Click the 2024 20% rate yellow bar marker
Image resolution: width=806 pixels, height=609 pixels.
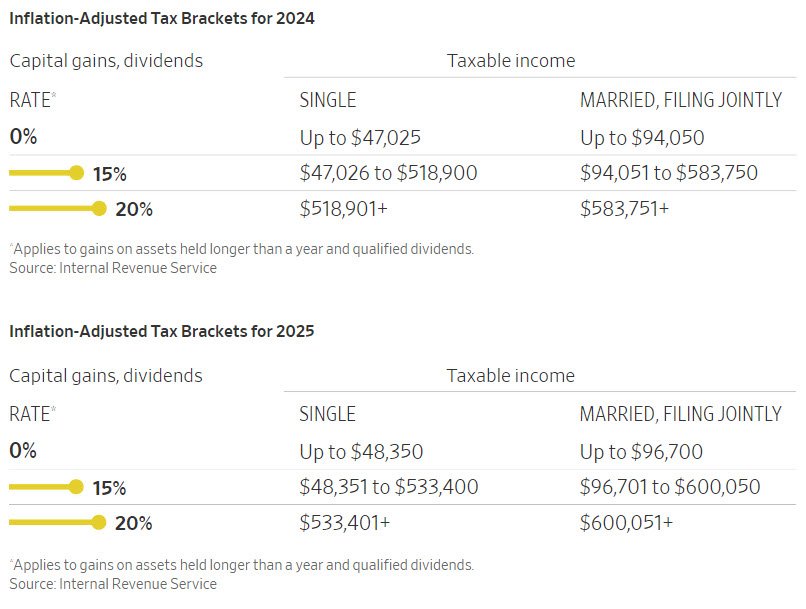pyautogui.click(x=58, y=209)
